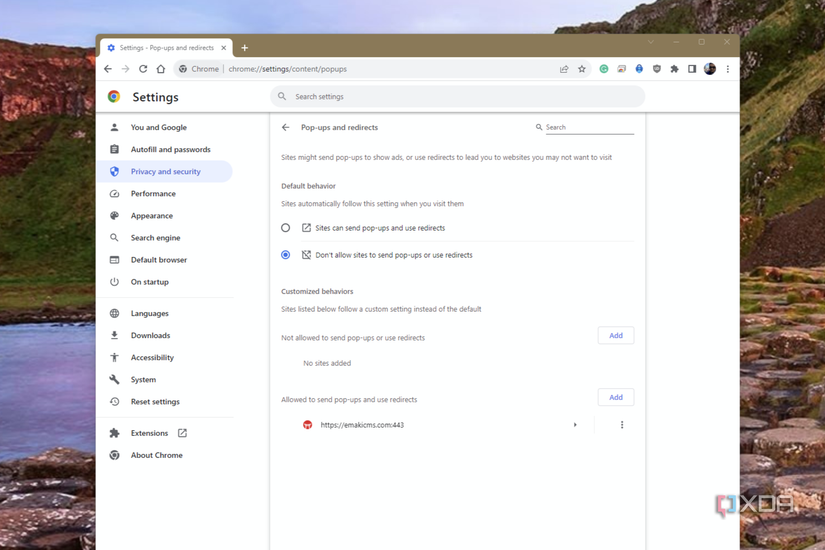Click the No sites added text
This screenshot has width=825, height=550.
tap(327, 363)
